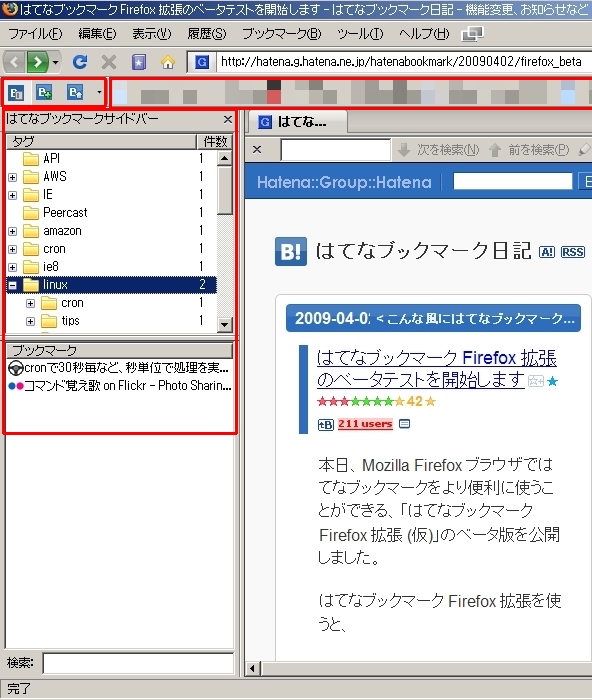Select the amazon folder icon
Viewport: 592px width, 700px height.
(31, 231)
